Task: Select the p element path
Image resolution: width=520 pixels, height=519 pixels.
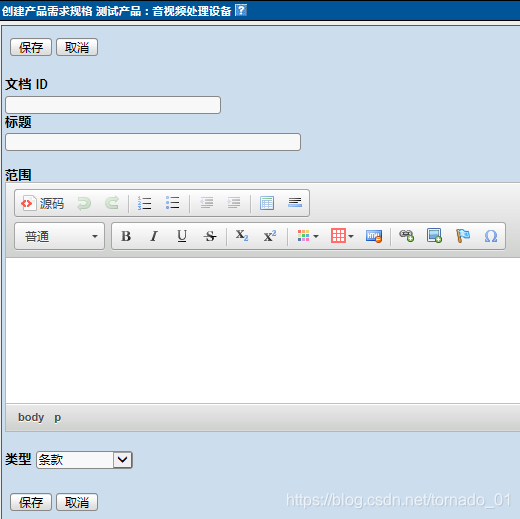Action: (x=58, y=417)
